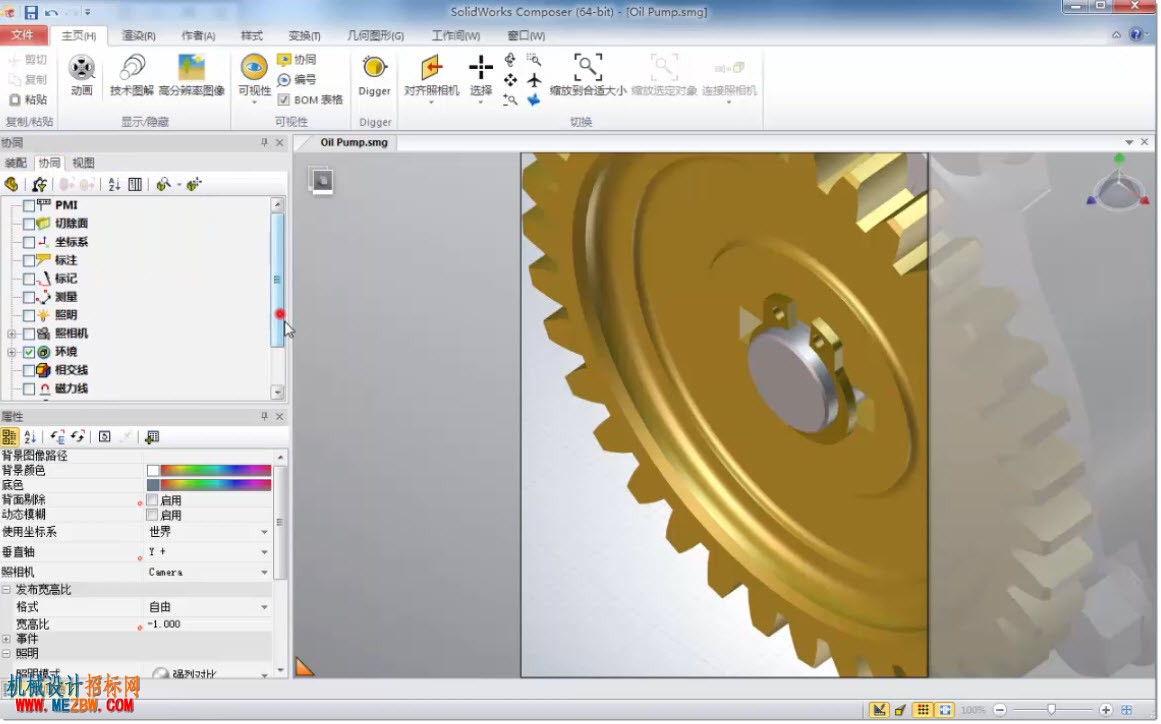Open the 照相机 Camera dropdown
Viewport: 1161px width, 724px height.
click(264, 572)
